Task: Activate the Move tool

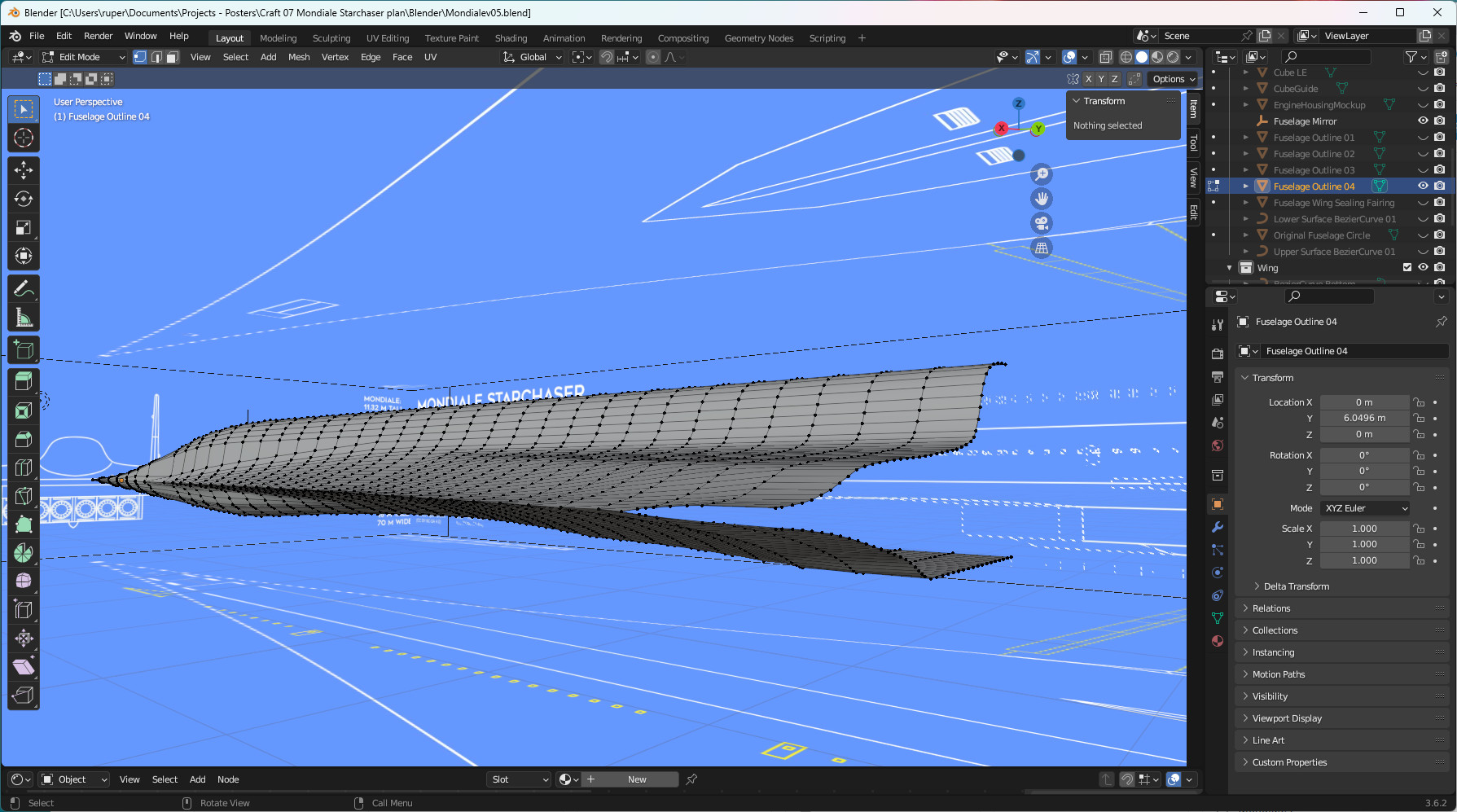Action: click(24, 169)
